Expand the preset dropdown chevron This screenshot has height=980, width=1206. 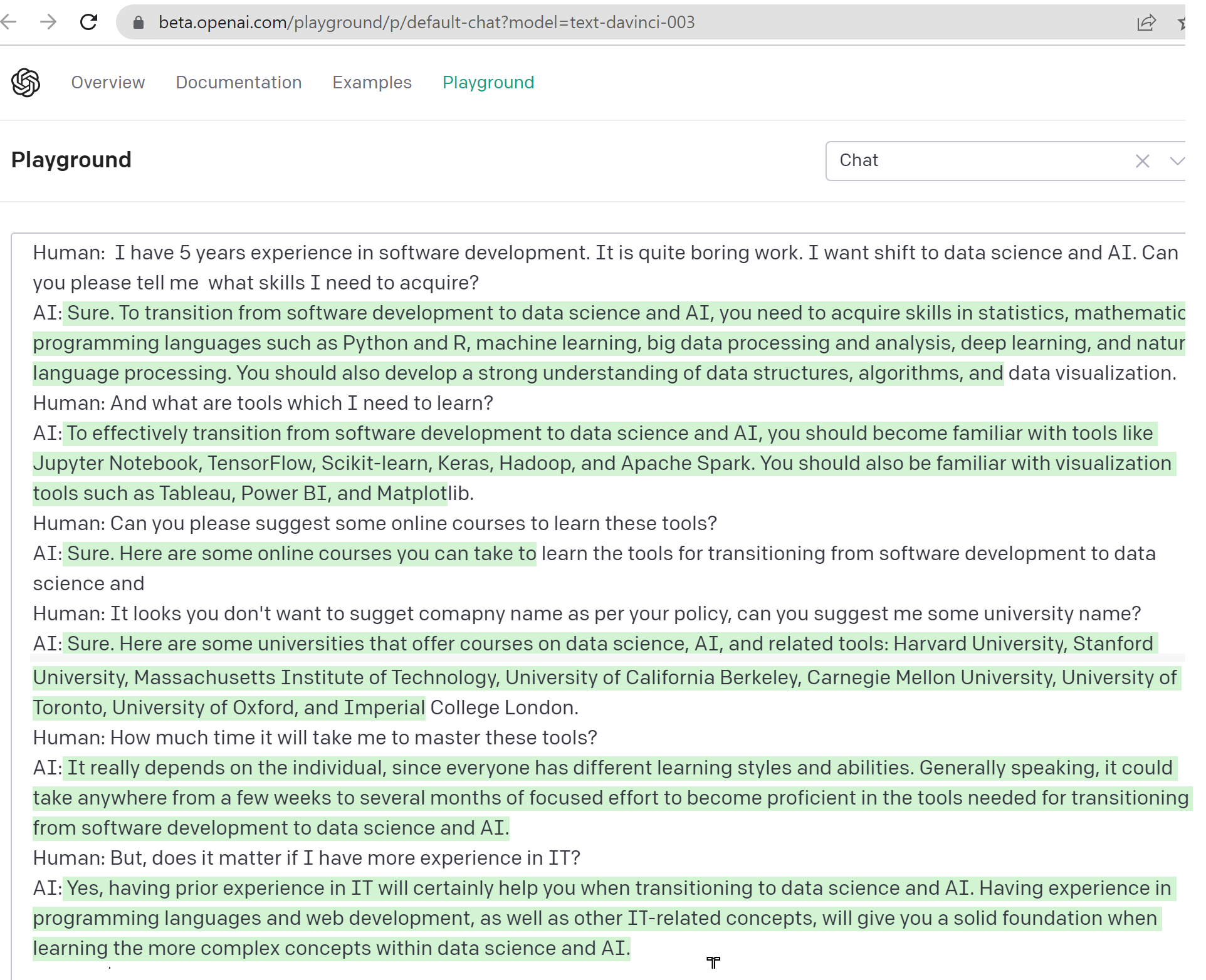[x=1177, y=161]
